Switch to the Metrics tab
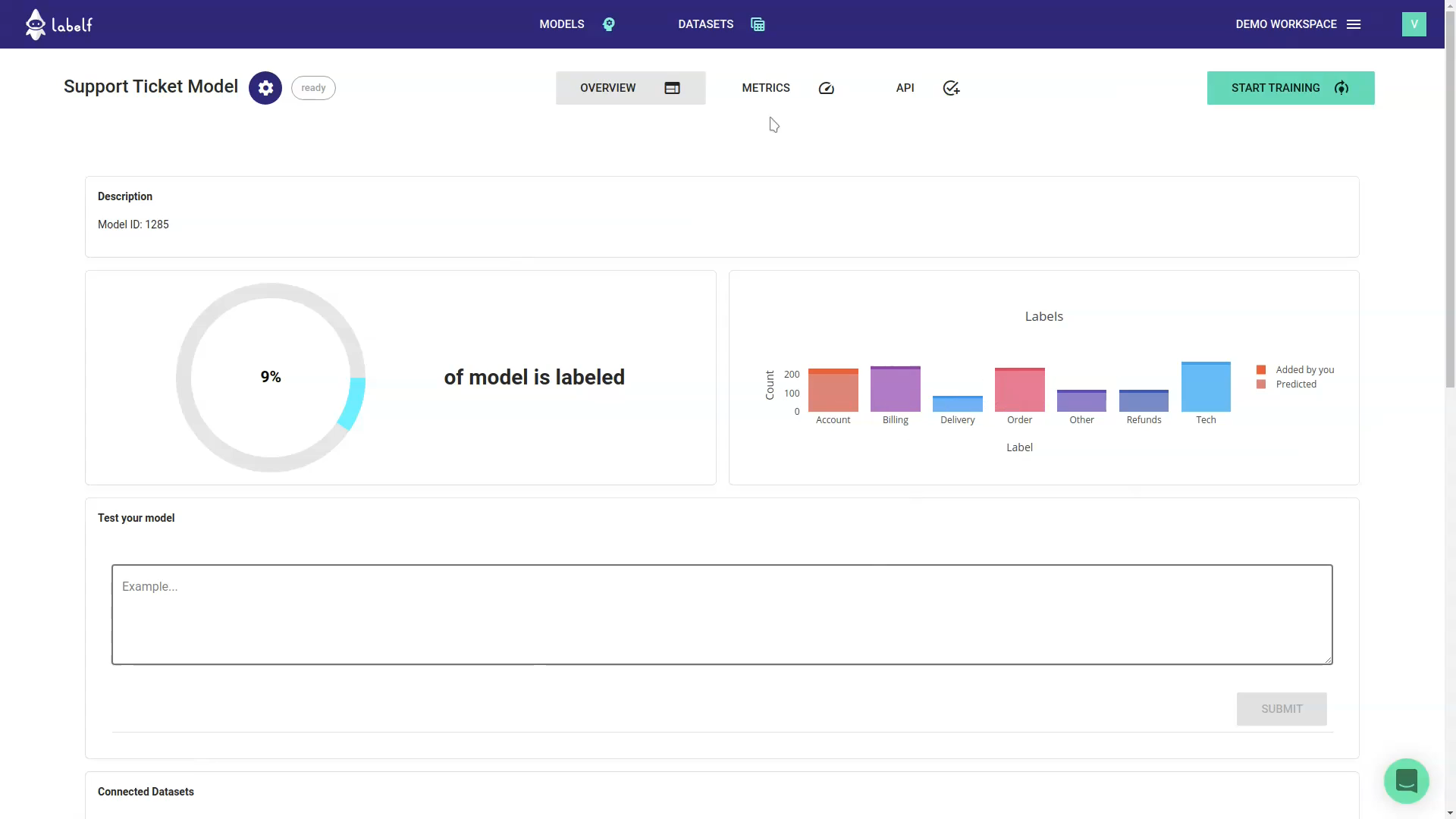 pos(766,88)
